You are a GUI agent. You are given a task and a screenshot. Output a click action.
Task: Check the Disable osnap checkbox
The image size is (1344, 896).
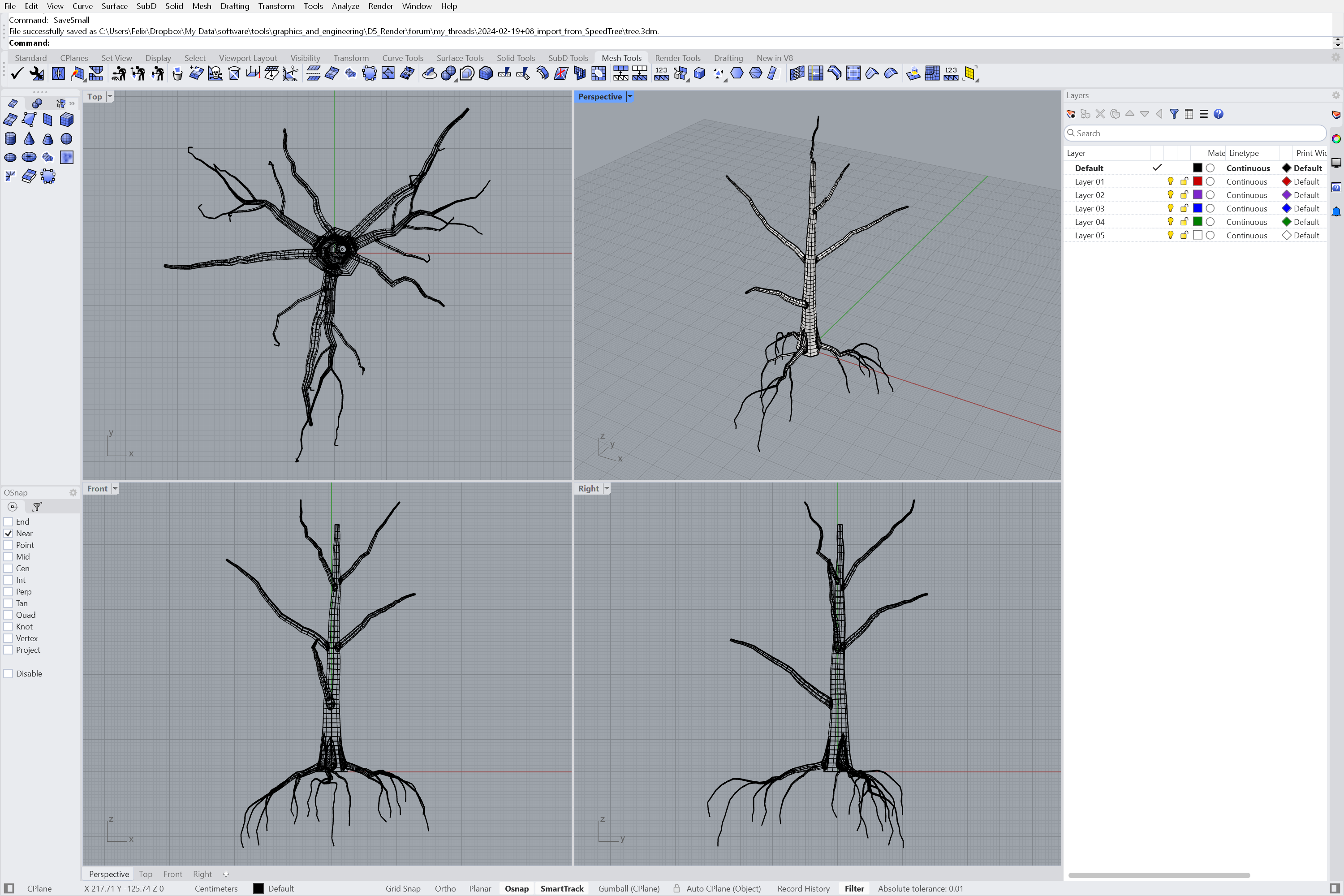(9, 674)
